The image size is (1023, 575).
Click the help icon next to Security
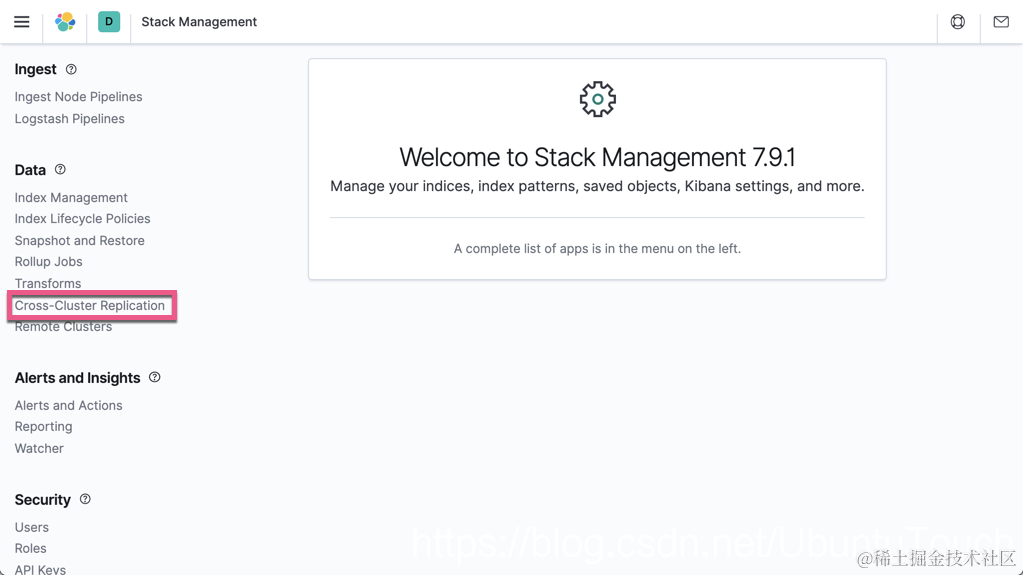tap(85, 499)
